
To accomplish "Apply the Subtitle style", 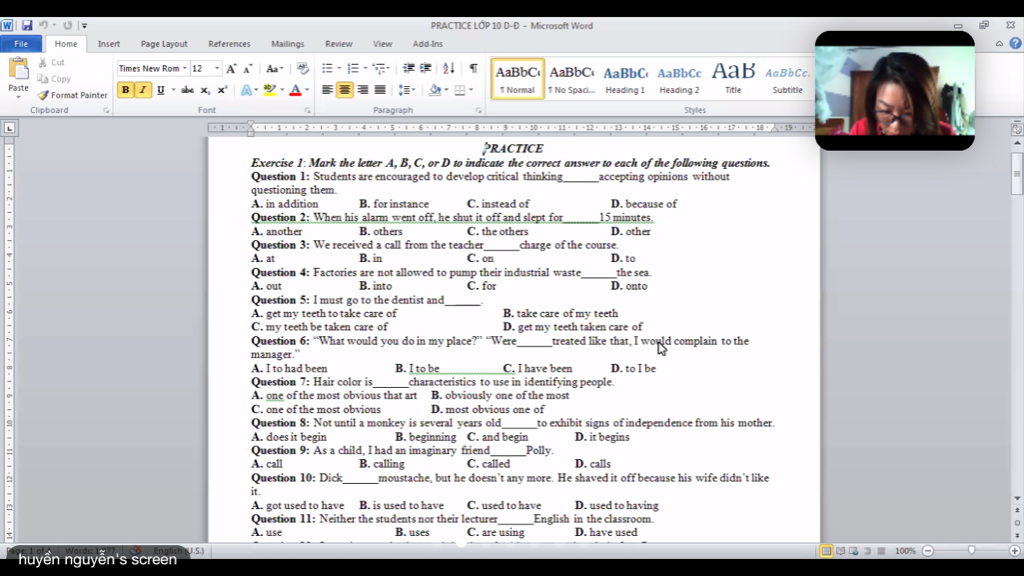I will point(788,78).
